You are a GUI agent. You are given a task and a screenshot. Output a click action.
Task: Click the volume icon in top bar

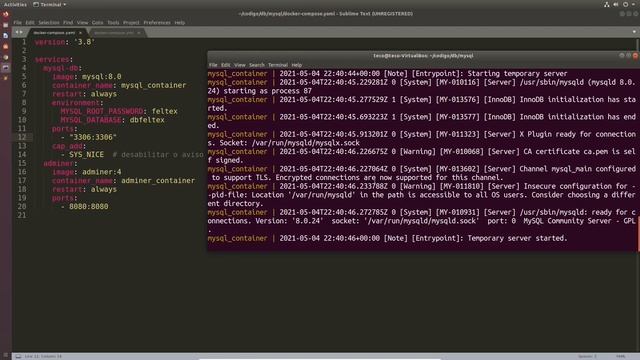616,4
